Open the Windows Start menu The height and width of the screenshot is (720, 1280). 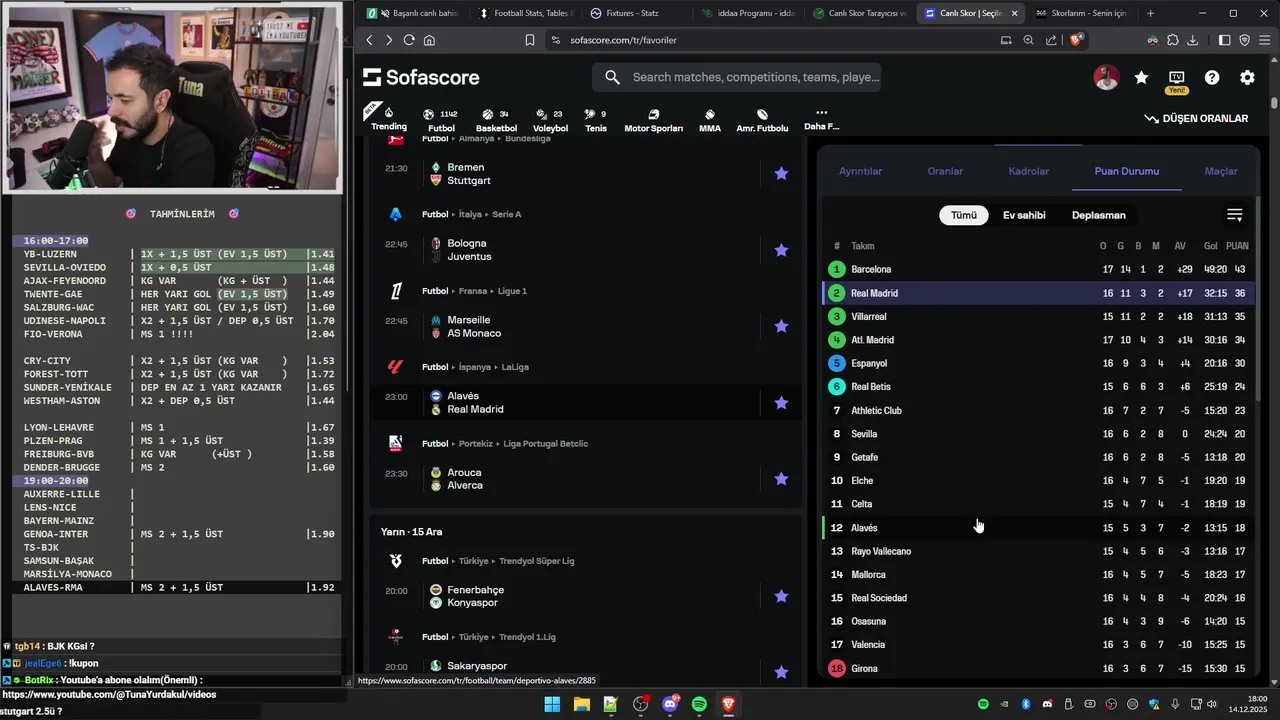(552, 704)
